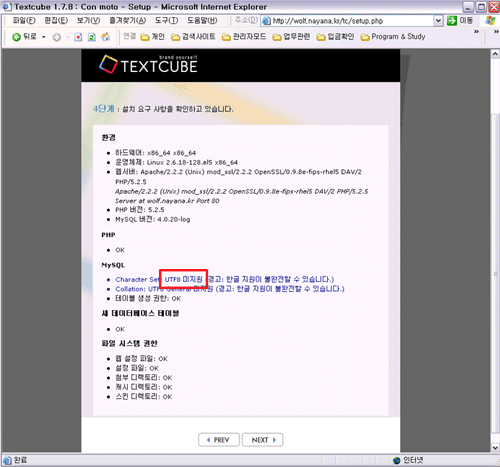Expand the address bar dropdown arrow
500x467 pixels.
point(438,21)
